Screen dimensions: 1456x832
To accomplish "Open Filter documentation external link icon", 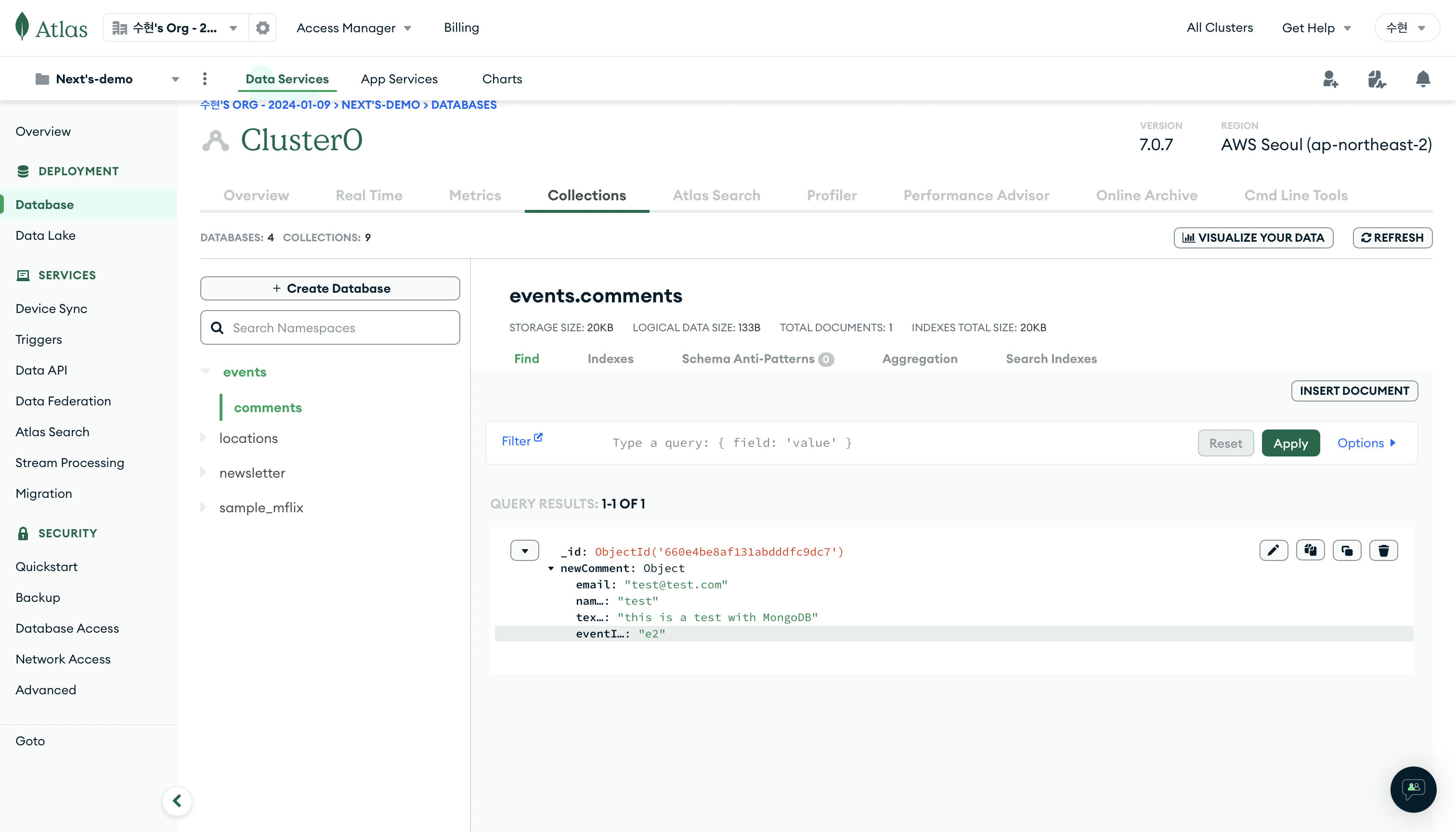I will coord(538,438).
